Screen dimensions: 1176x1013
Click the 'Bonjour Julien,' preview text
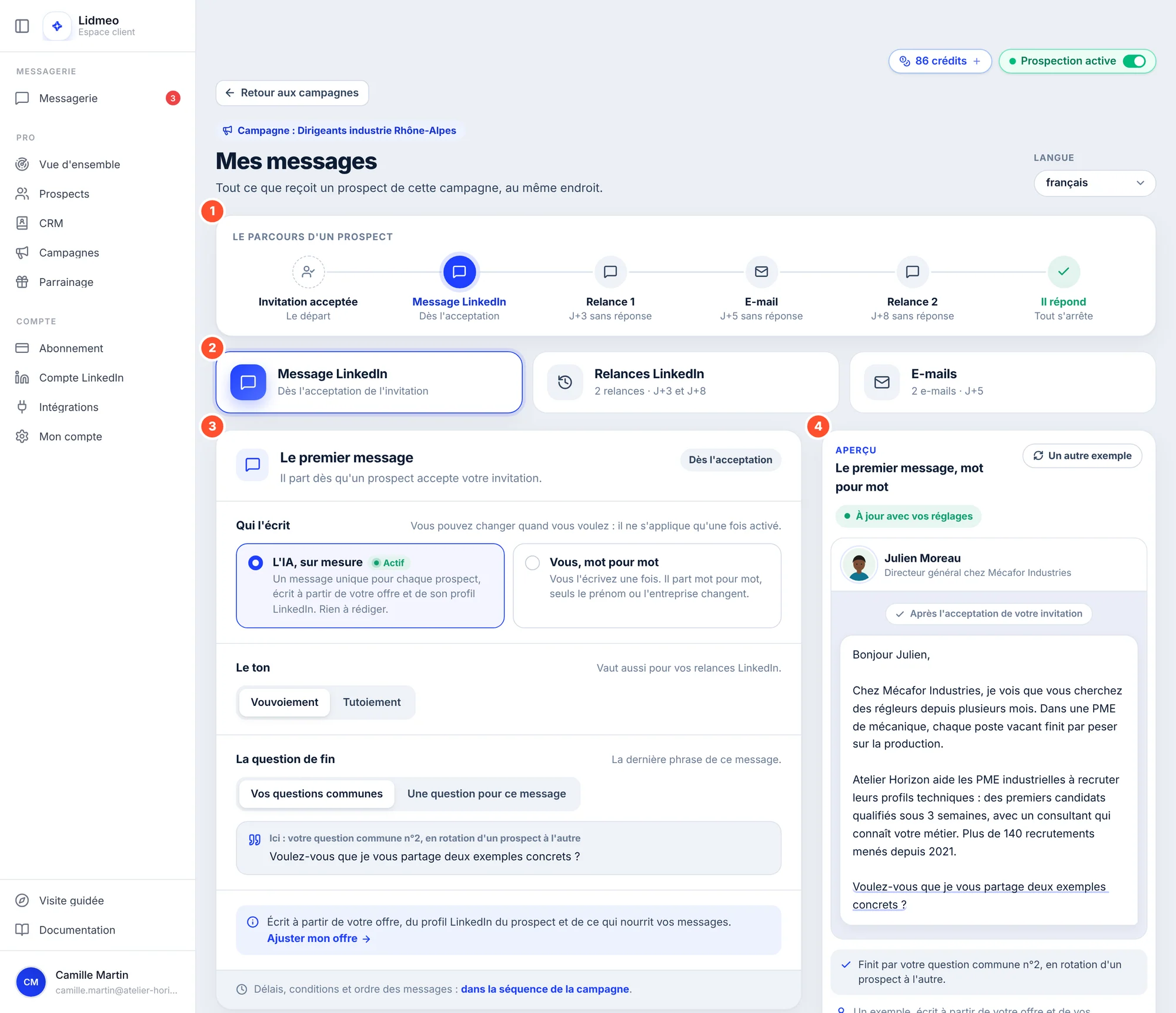pyautogui.click(x=891, y=655)
